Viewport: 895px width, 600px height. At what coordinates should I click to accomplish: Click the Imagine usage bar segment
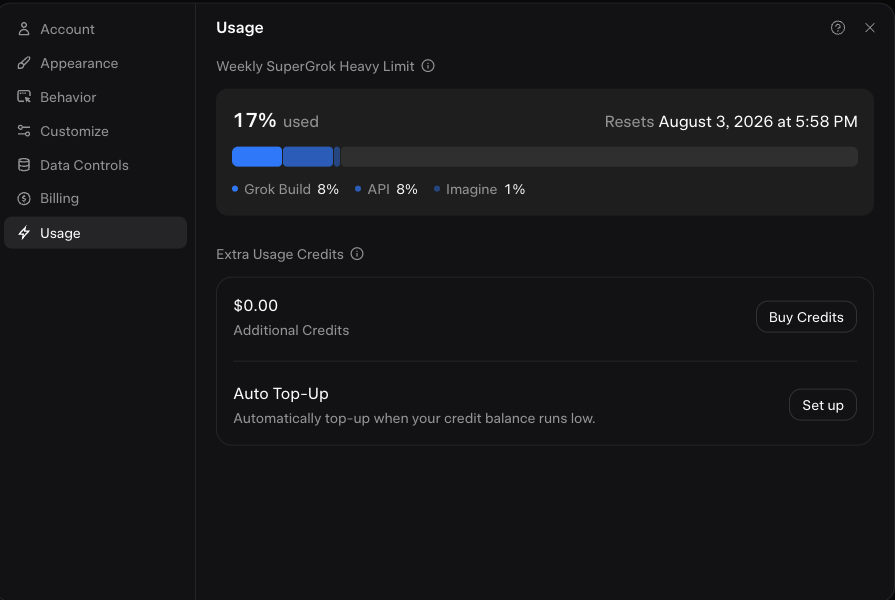click(x=337, y=156)
